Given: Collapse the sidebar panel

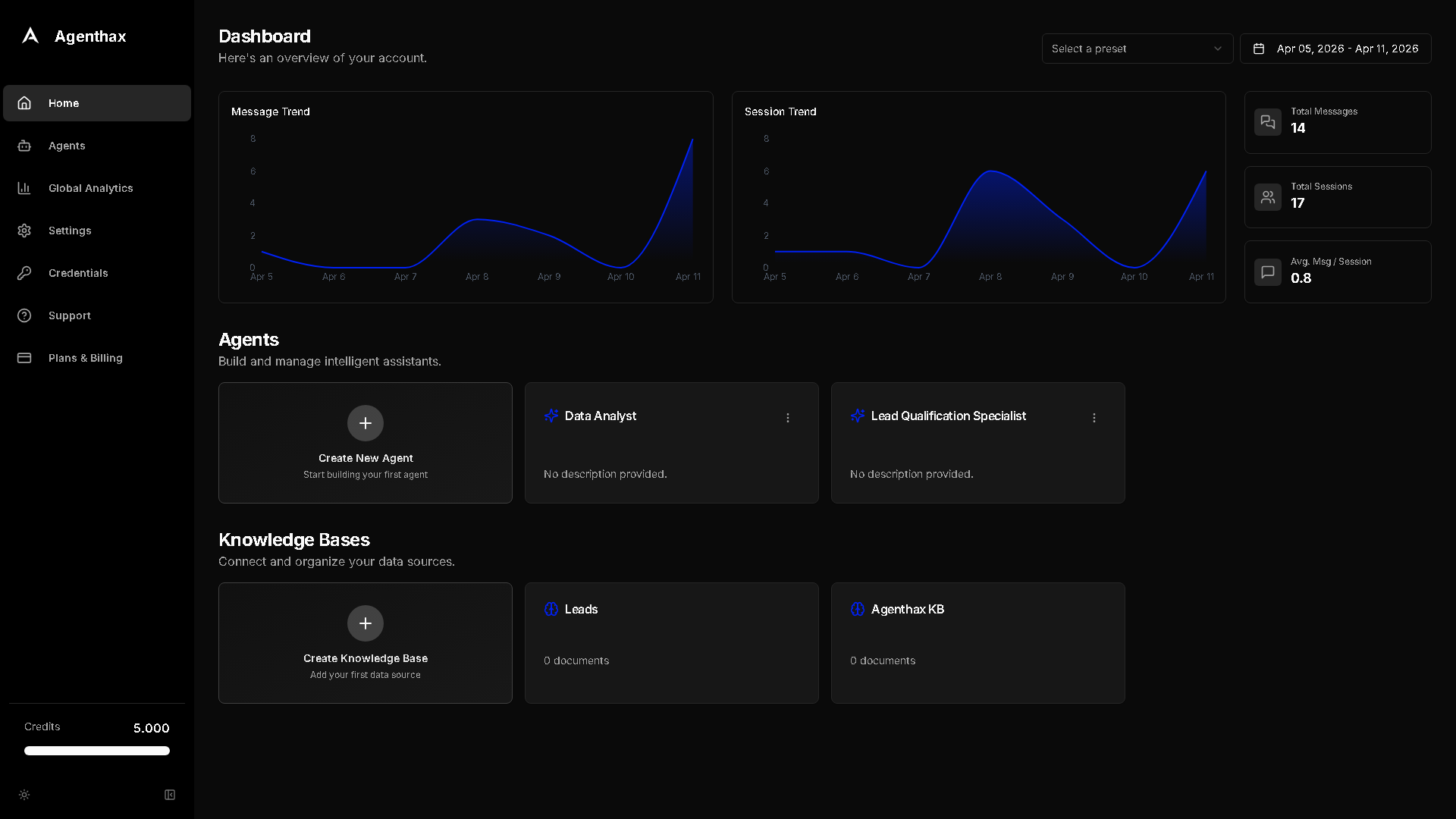Looking at the screenshot, I should pyautogui.click(x=170, y=795).
